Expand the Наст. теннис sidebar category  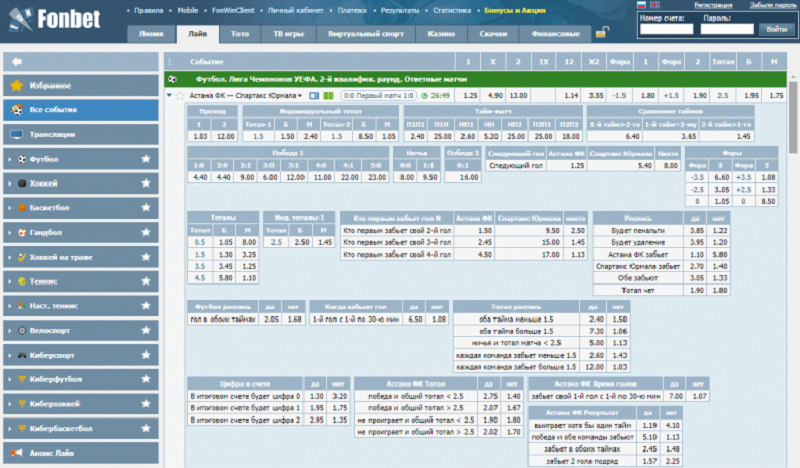pos(10,306)
